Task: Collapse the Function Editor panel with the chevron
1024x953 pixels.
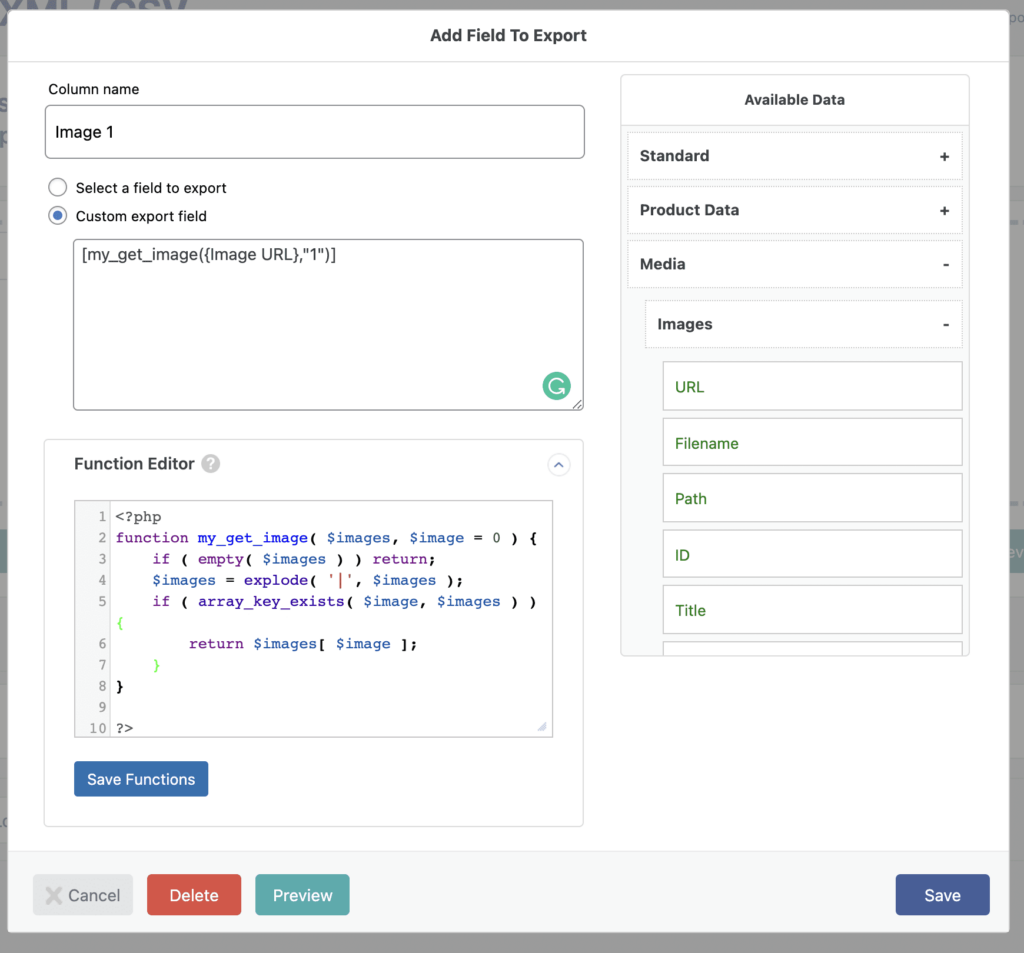Action: pyautogui.click(x=558, y=465)
